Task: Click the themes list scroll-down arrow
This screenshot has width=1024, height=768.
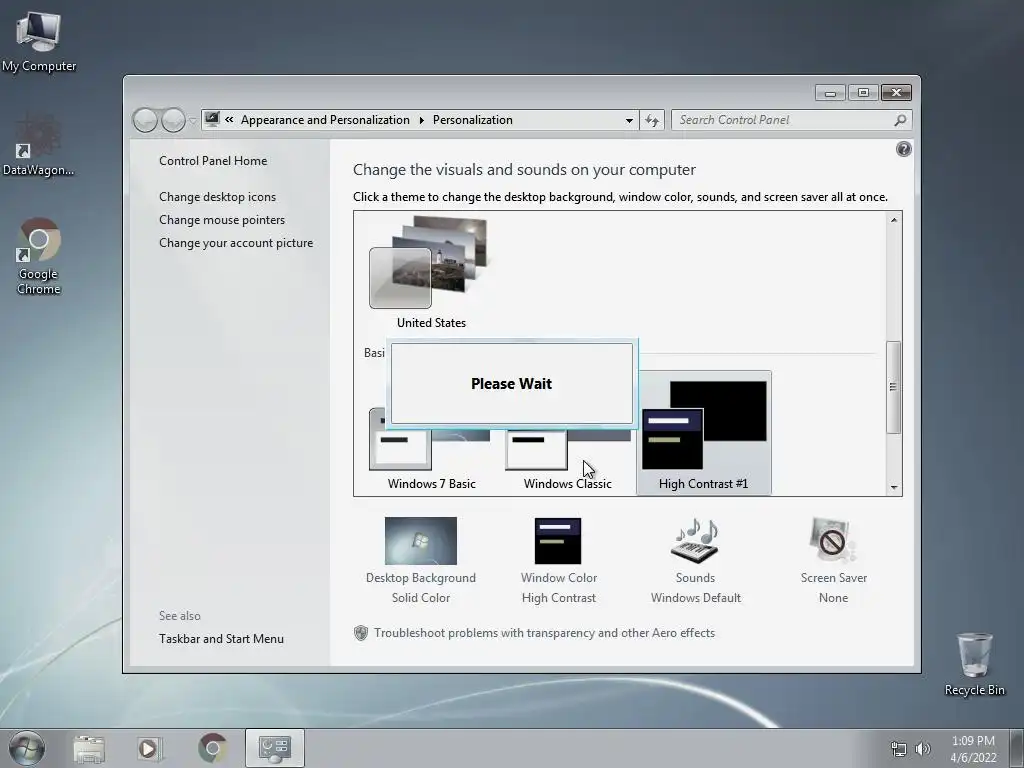Action: click(x=893, y=487)
